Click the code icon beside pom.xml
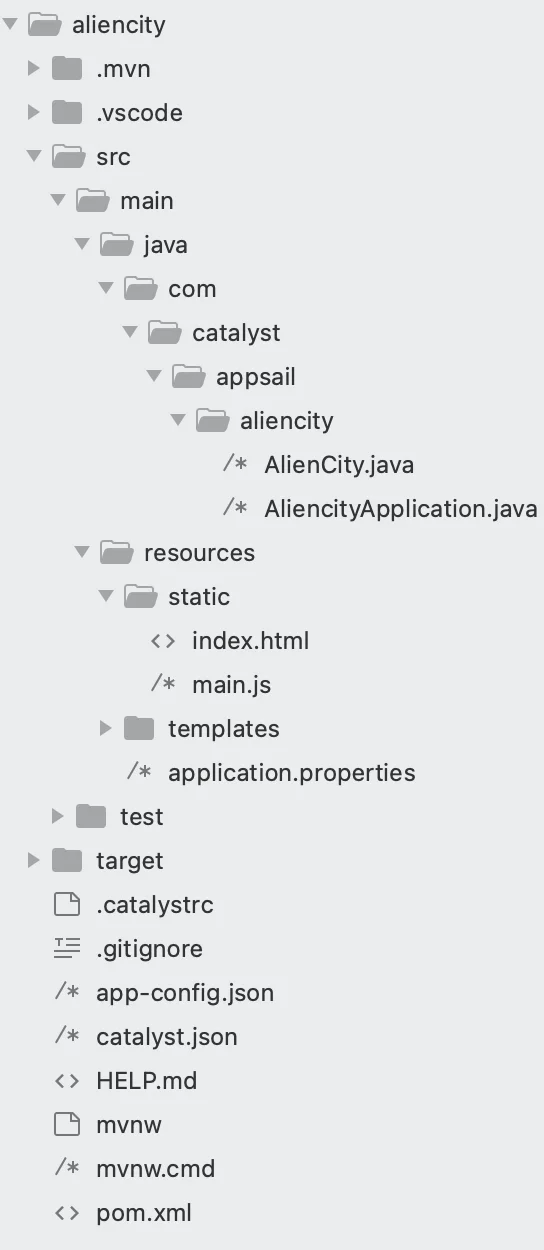The image size is (544, 1250). click(x=66, y=1213)
